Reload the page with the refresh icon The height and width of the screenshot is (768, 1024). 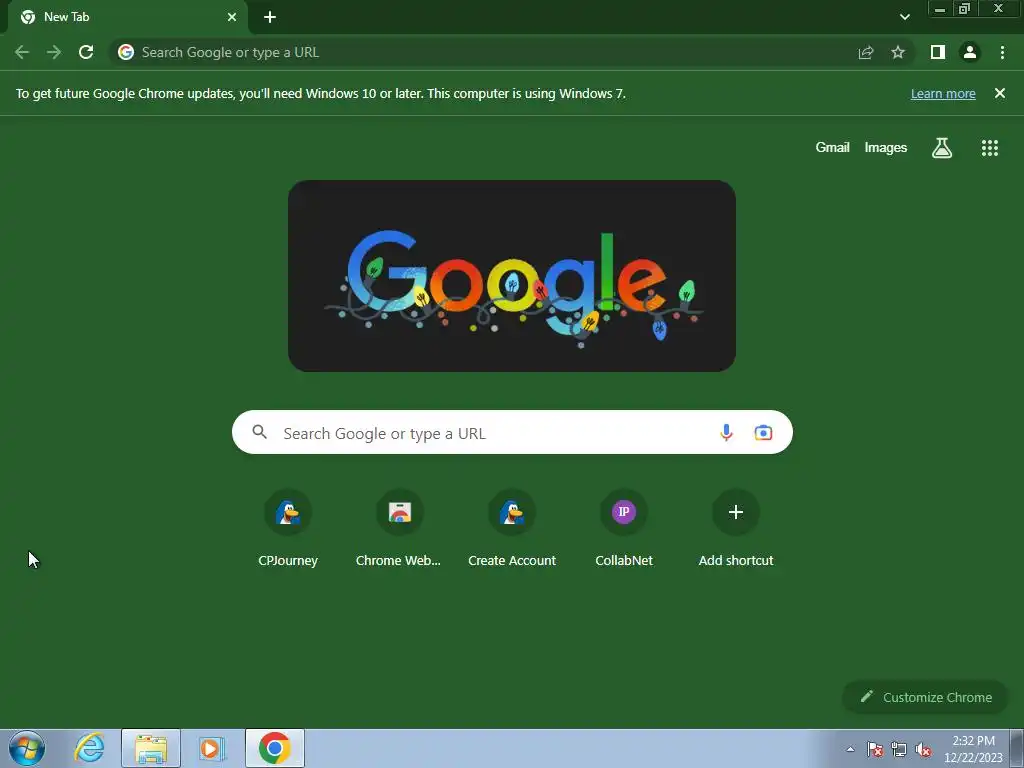86,52
